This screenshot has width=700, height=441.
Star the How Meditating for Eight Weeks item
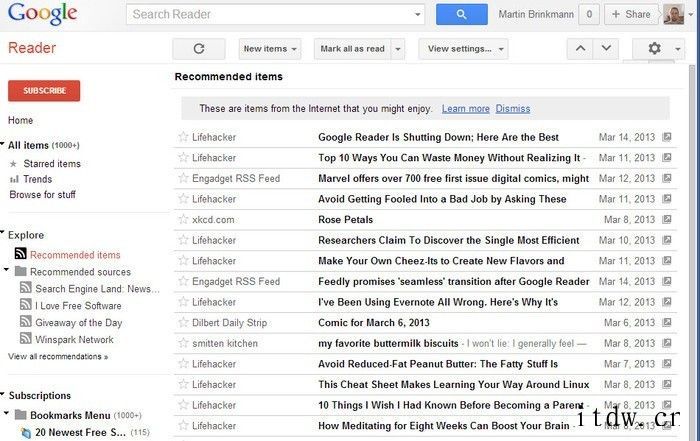(x=183, y=425)
